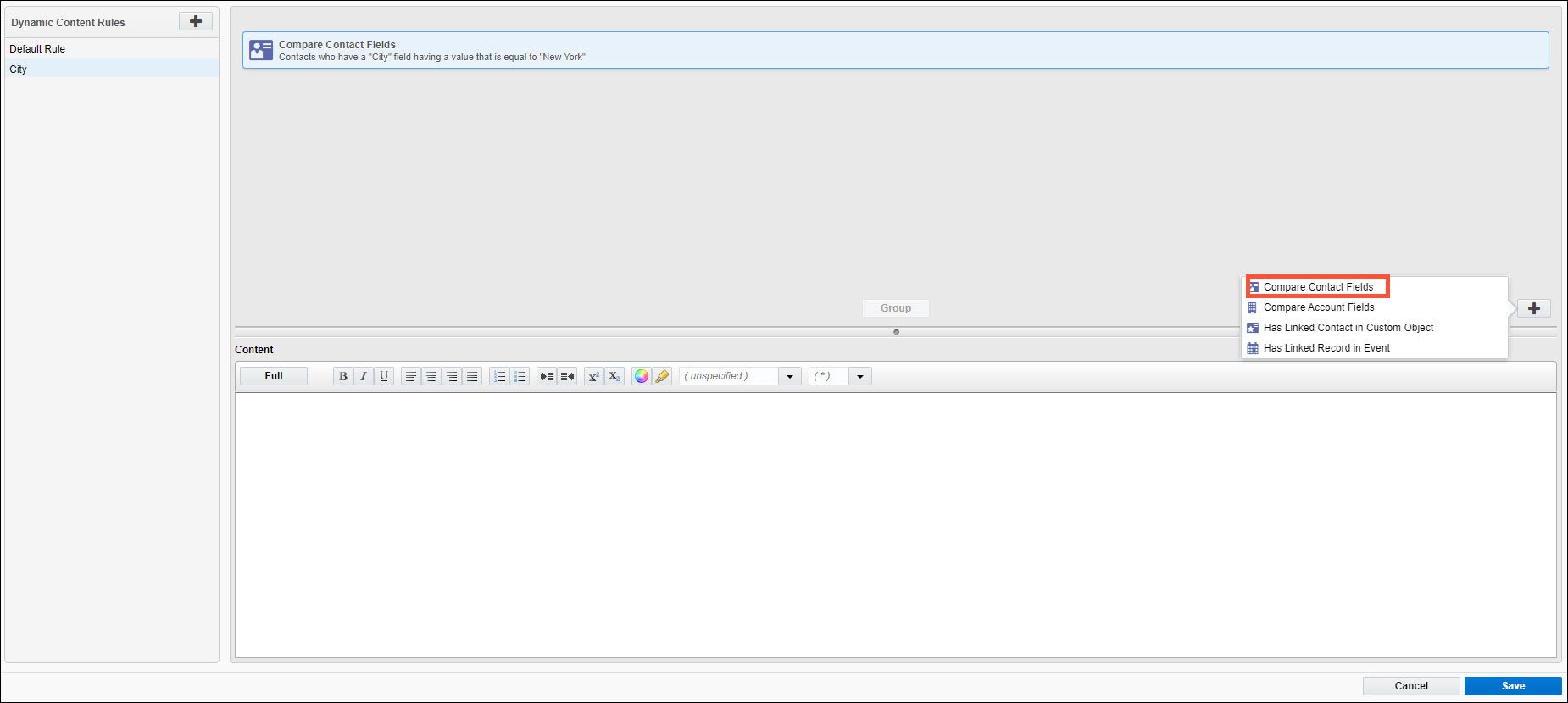This screenshot has width=1568, height=703.
Task: Insert a numbered list
Action: [499, 376]
